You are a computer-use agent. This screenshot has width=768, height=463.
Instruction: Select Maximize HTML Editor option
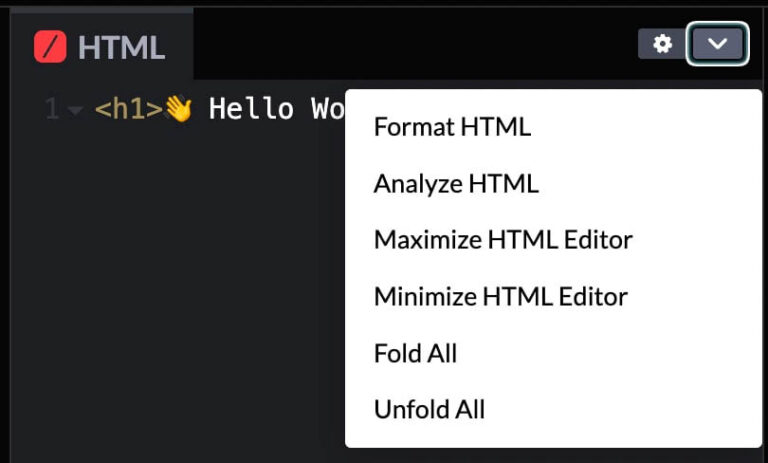[x=503, y=240]
